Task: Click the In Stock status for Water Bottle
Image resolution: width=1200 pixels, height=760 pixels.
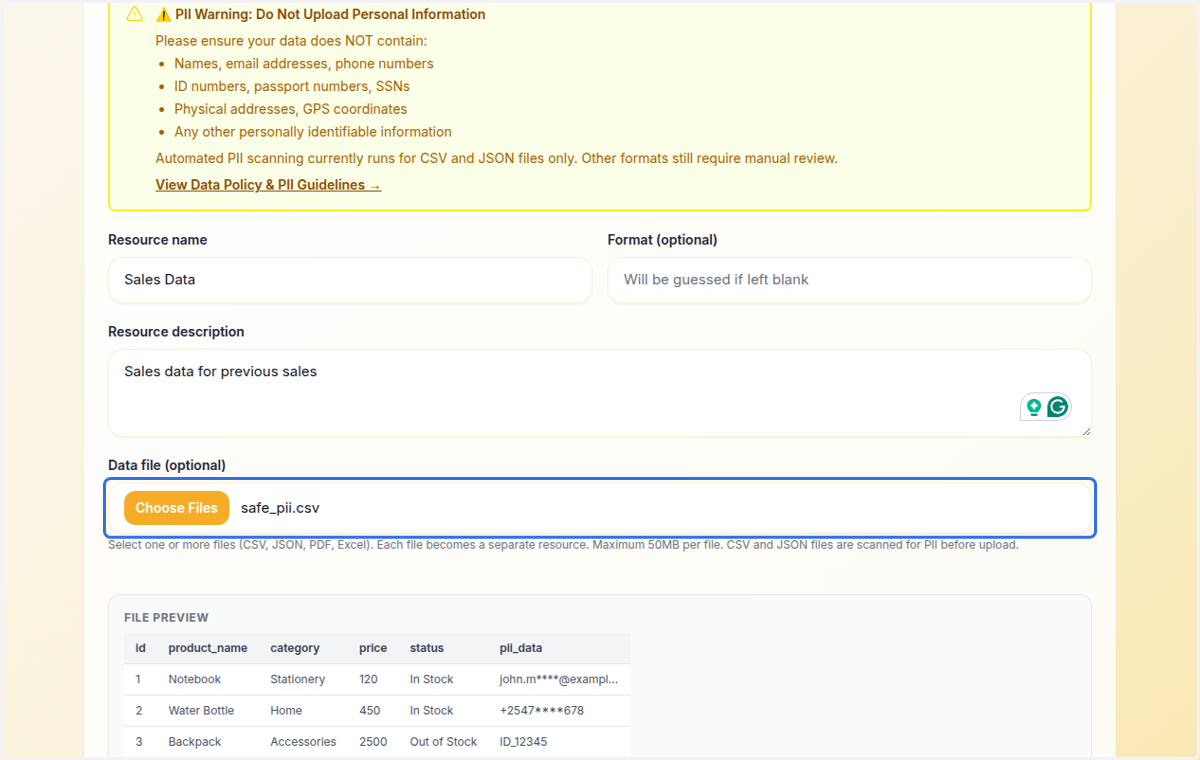Action: pyautogui.click(x=432, y=711)
